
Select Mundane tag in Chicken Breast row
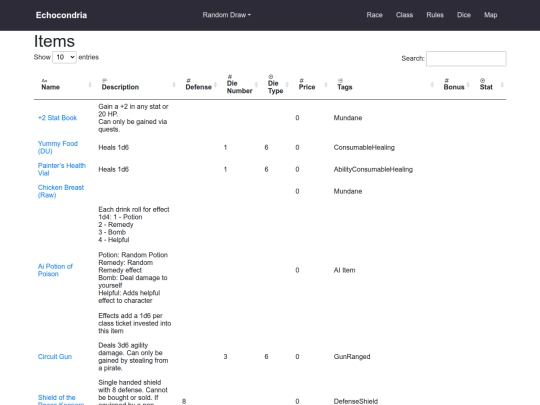tap(348, 191)
